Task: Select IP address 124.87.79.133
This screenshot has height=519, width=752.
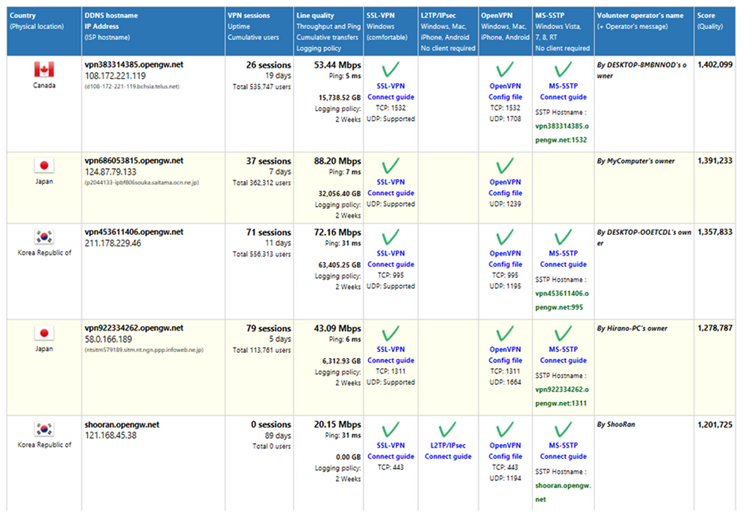Action: (110, 172)
